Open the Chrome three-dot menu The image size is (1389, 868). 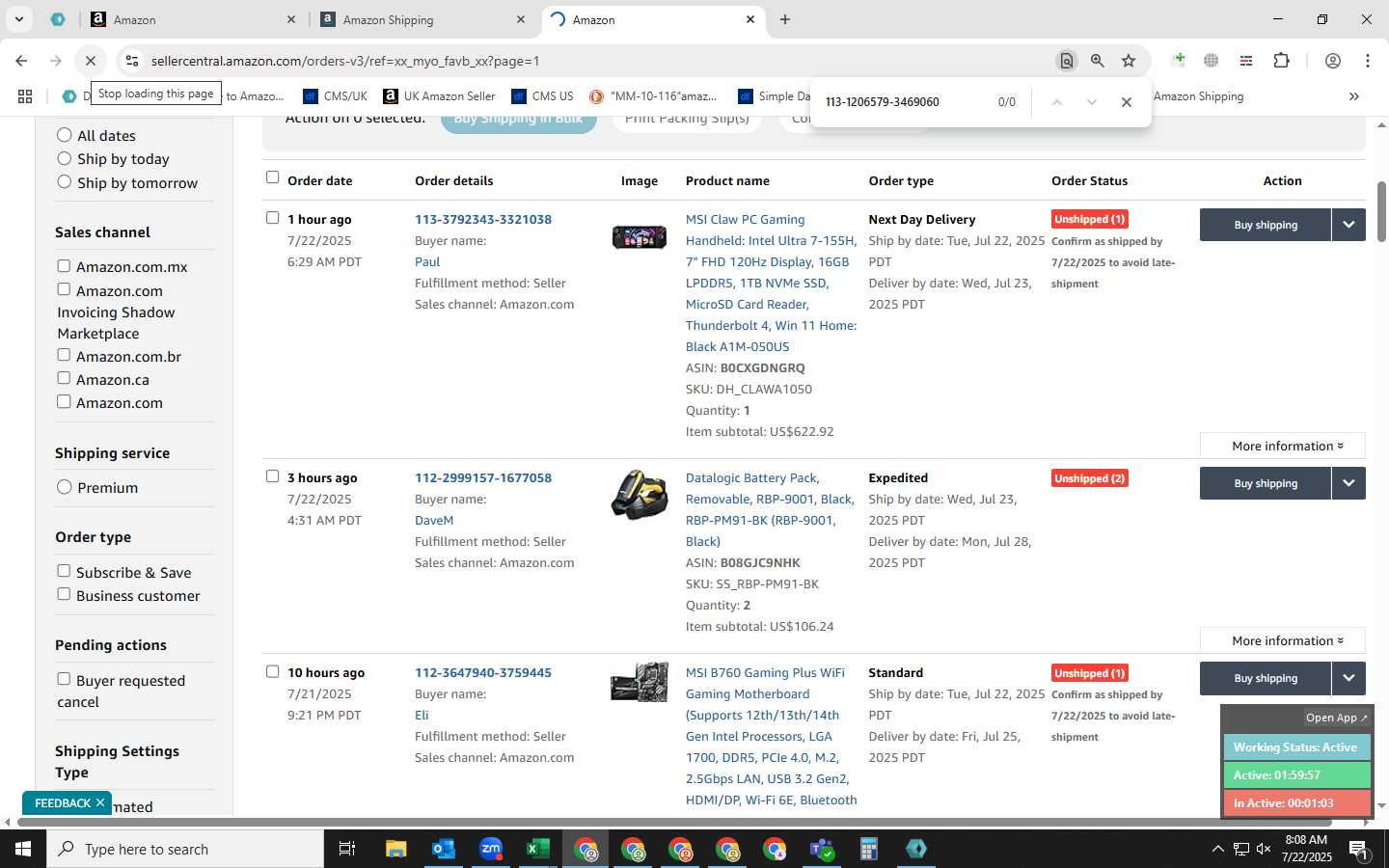click(1368, 61)
